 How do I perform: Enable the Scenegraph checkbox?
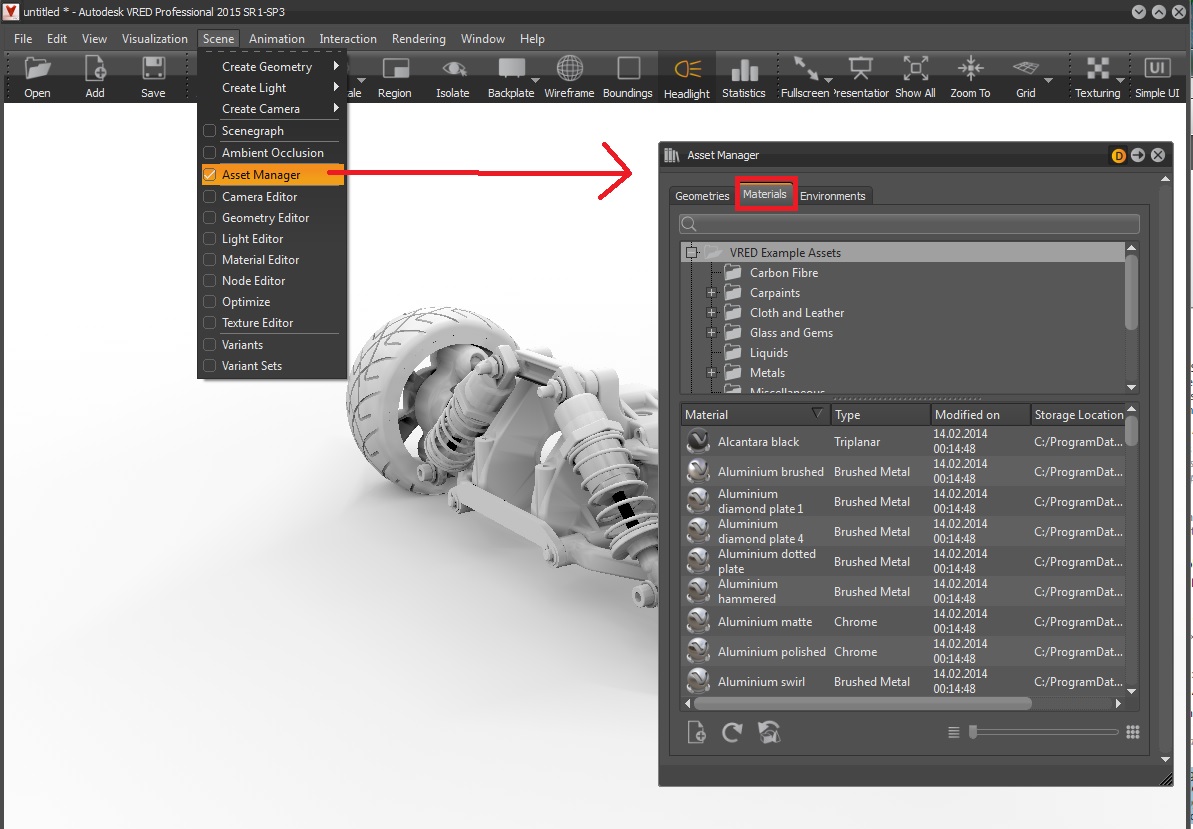(x=210, y=131)
